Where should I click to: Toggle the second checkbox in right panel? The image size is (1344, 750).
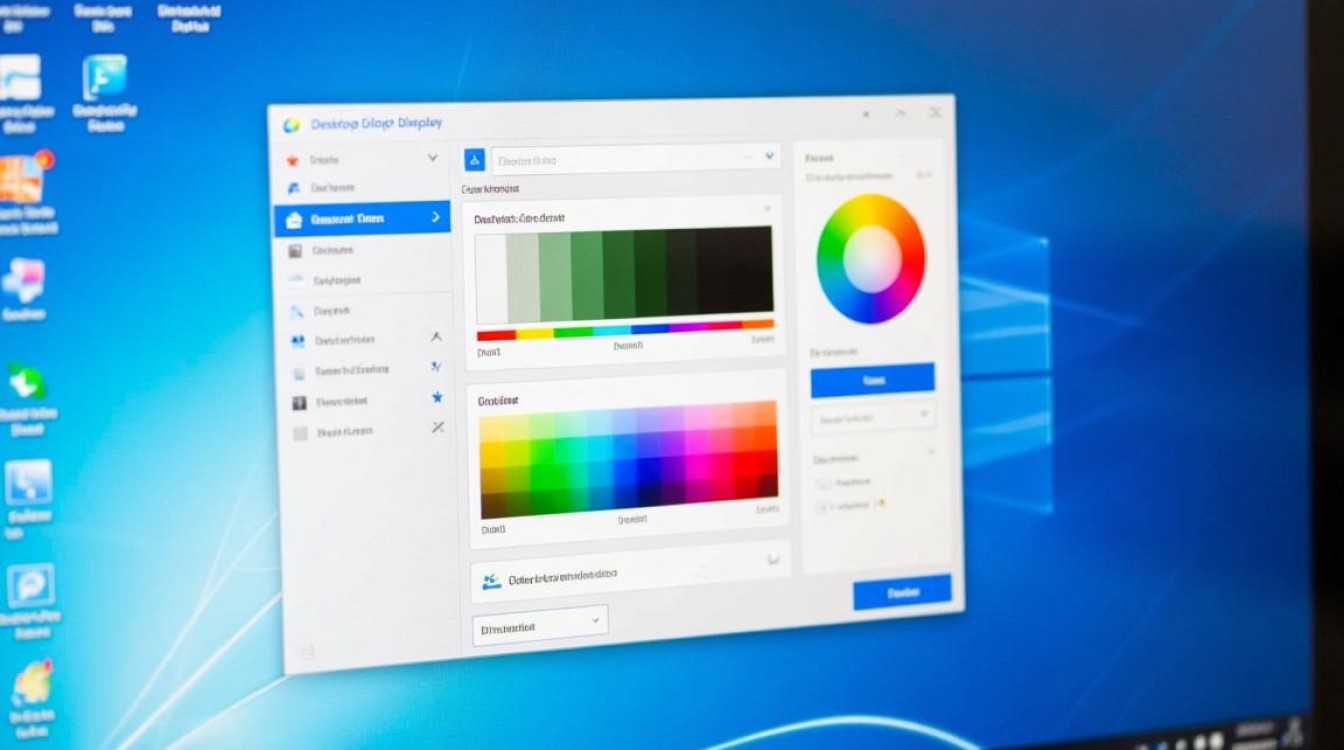(x=824, y=507)
